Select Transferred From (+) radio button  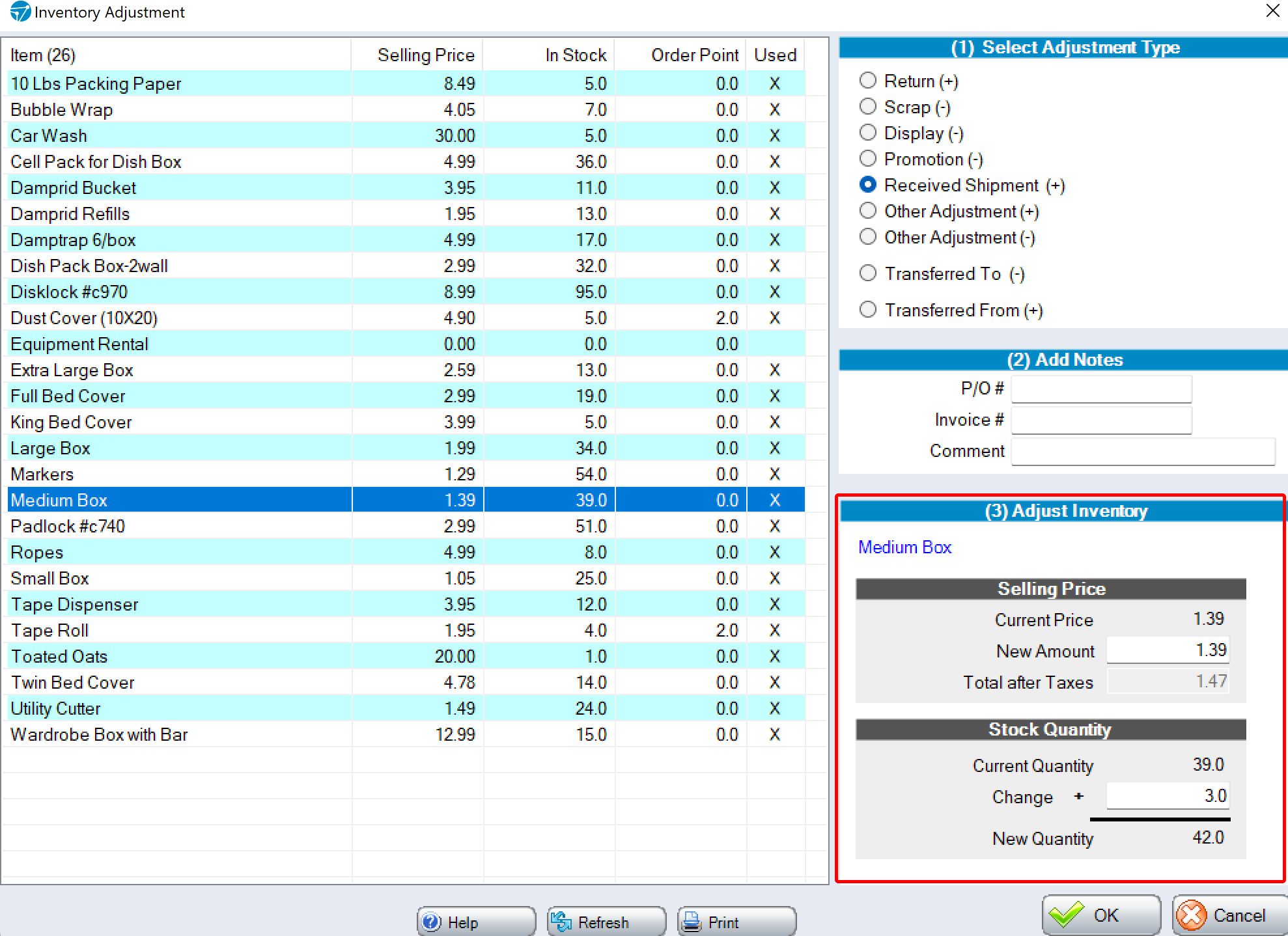tap(868, 309)
